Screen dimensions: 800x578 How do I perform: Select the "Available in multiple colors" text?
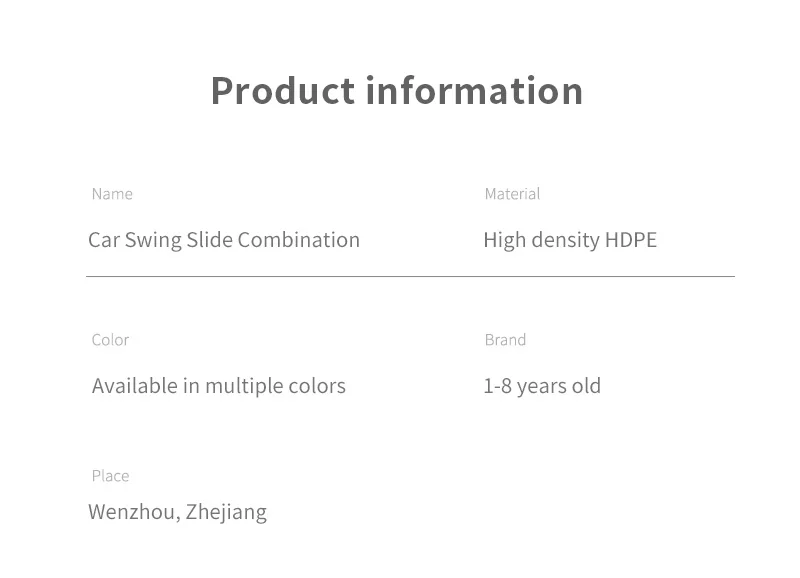point(219,386)
